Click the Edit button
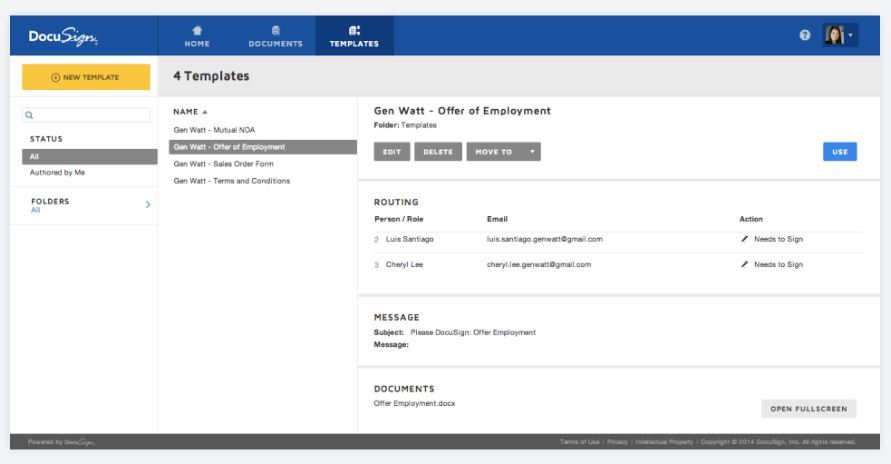The width and height of the screenshot is (891, 464). (392, 152)
